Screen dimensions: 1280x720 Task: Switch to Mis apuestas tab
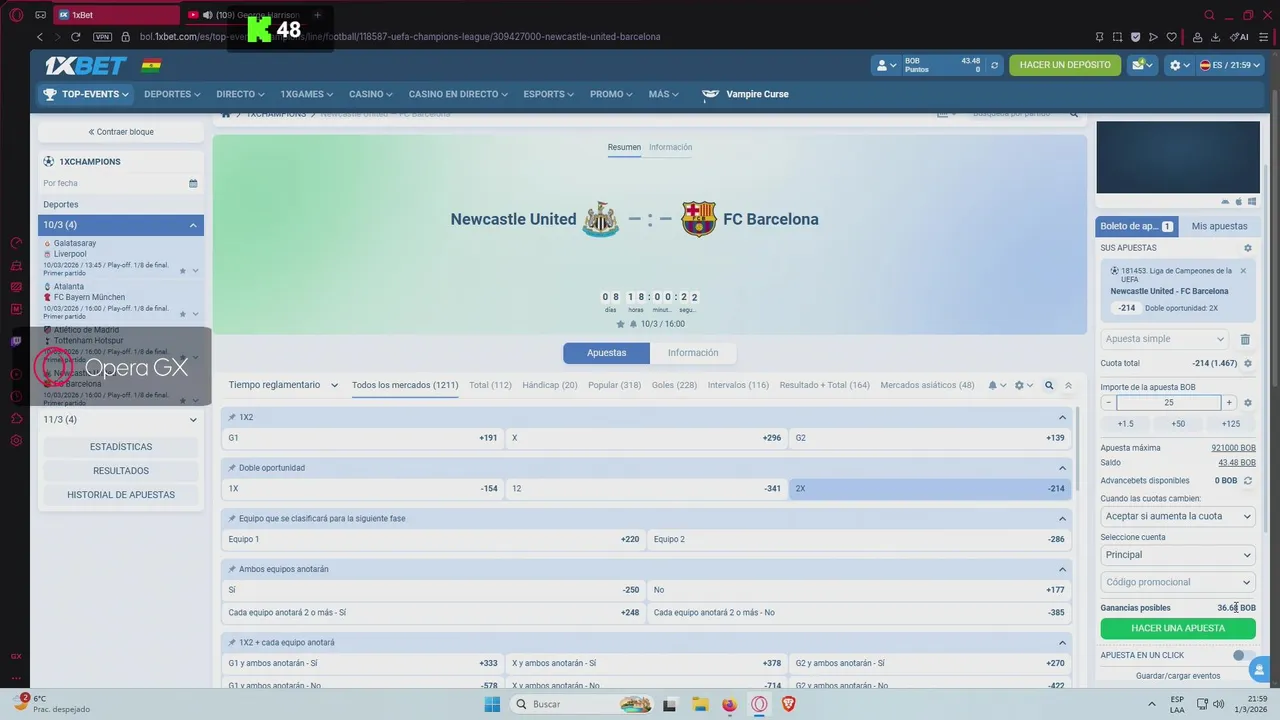pos(1219,226)
